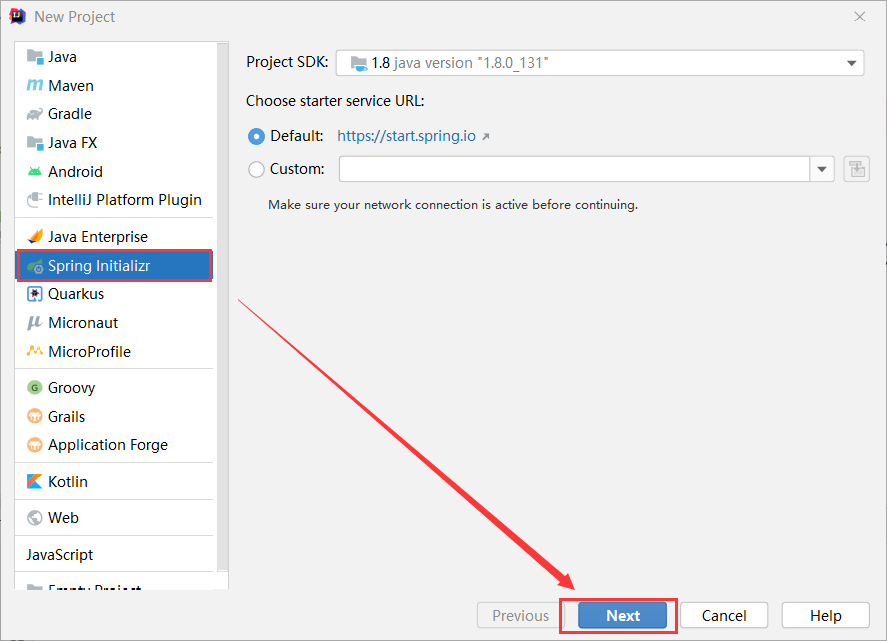Click the Kotlin logo icon

pos(35,481)
